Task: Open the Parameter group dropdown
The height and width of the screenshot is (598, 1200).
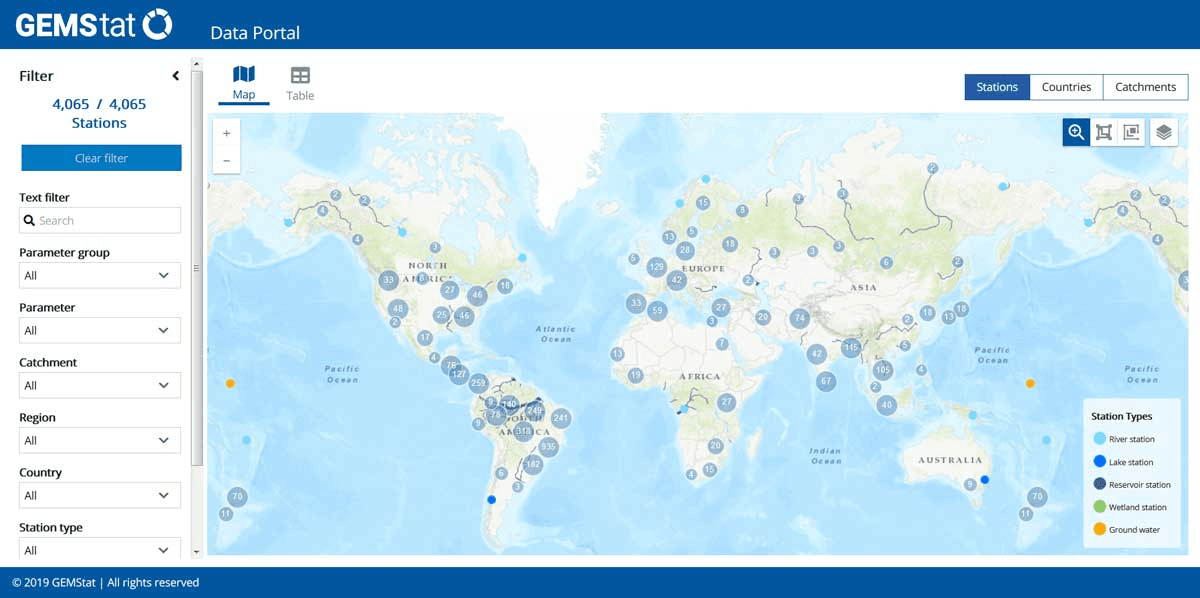Action: pyautogui.click(x=100, y=275)
